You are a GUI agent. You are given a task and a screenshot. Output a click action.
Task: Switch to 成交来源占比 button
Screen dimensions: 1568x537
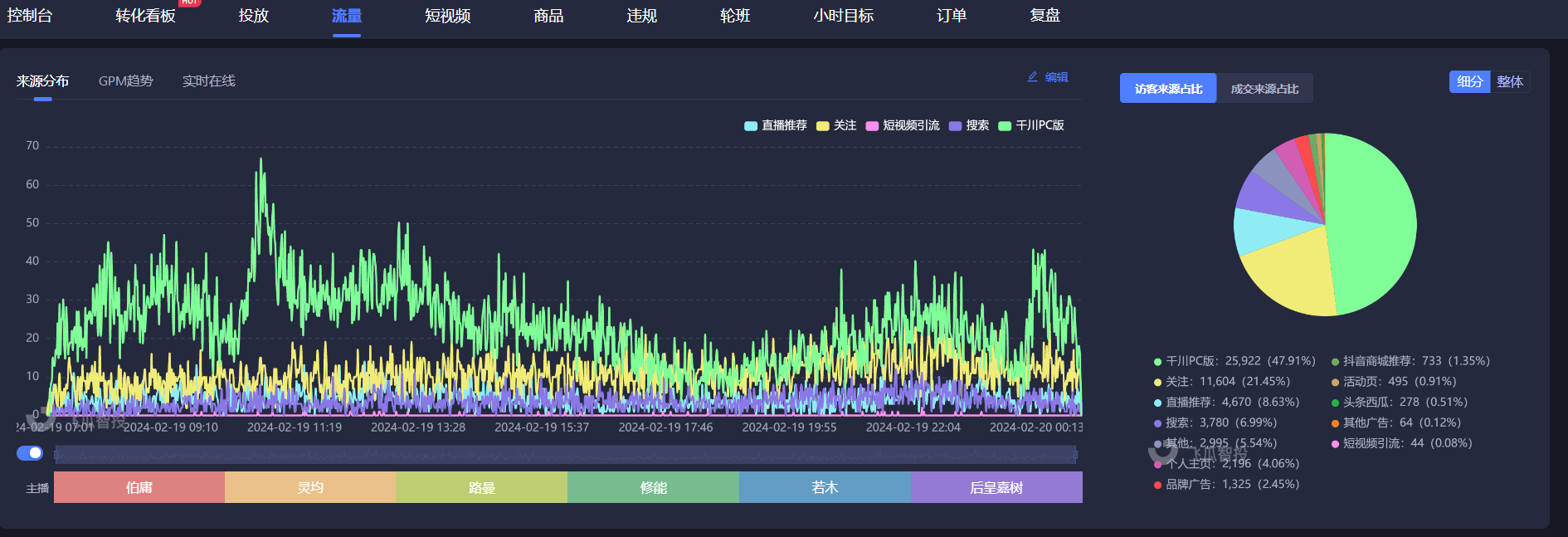pos(1264,88)
